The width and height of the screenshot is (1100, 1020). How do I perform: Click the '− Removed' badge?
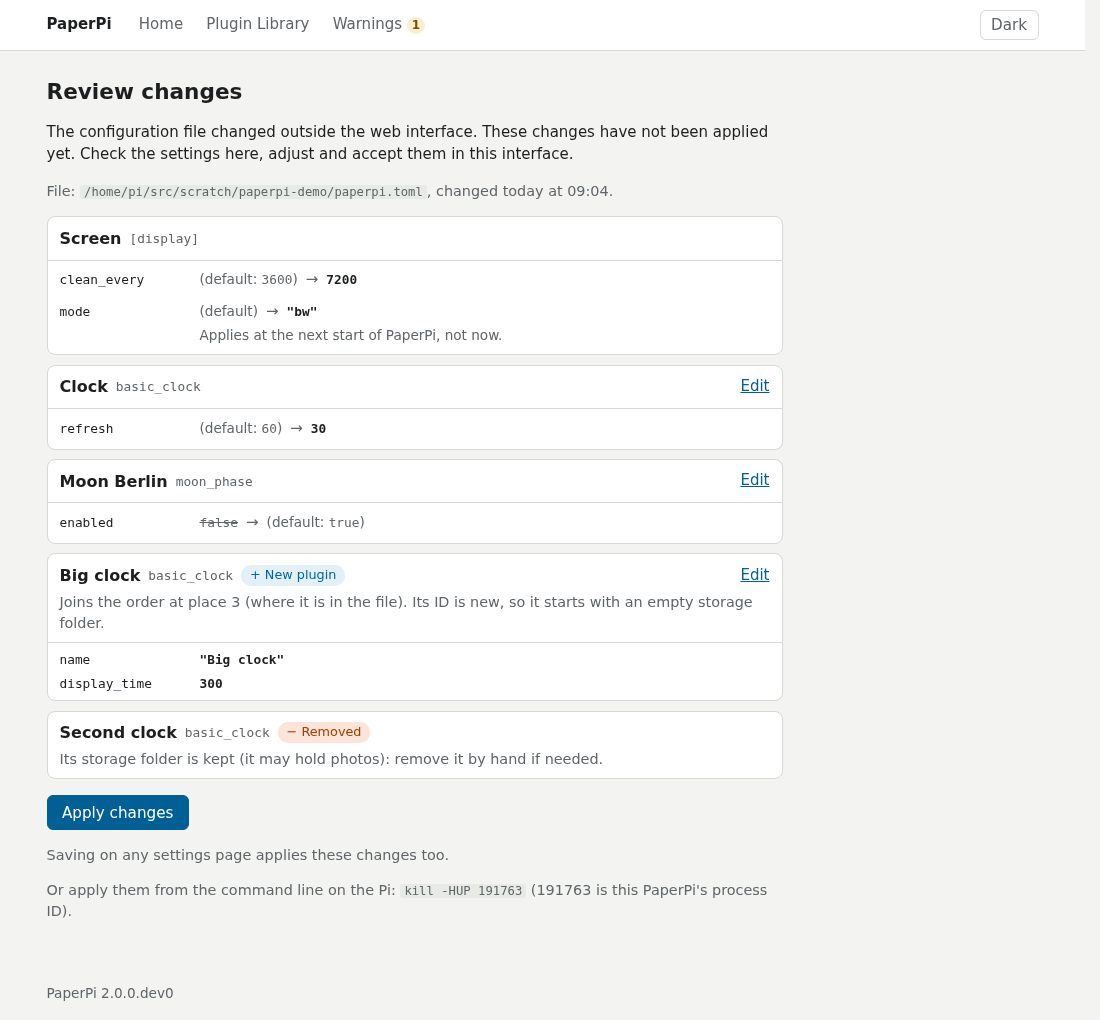tap(323, 732)
